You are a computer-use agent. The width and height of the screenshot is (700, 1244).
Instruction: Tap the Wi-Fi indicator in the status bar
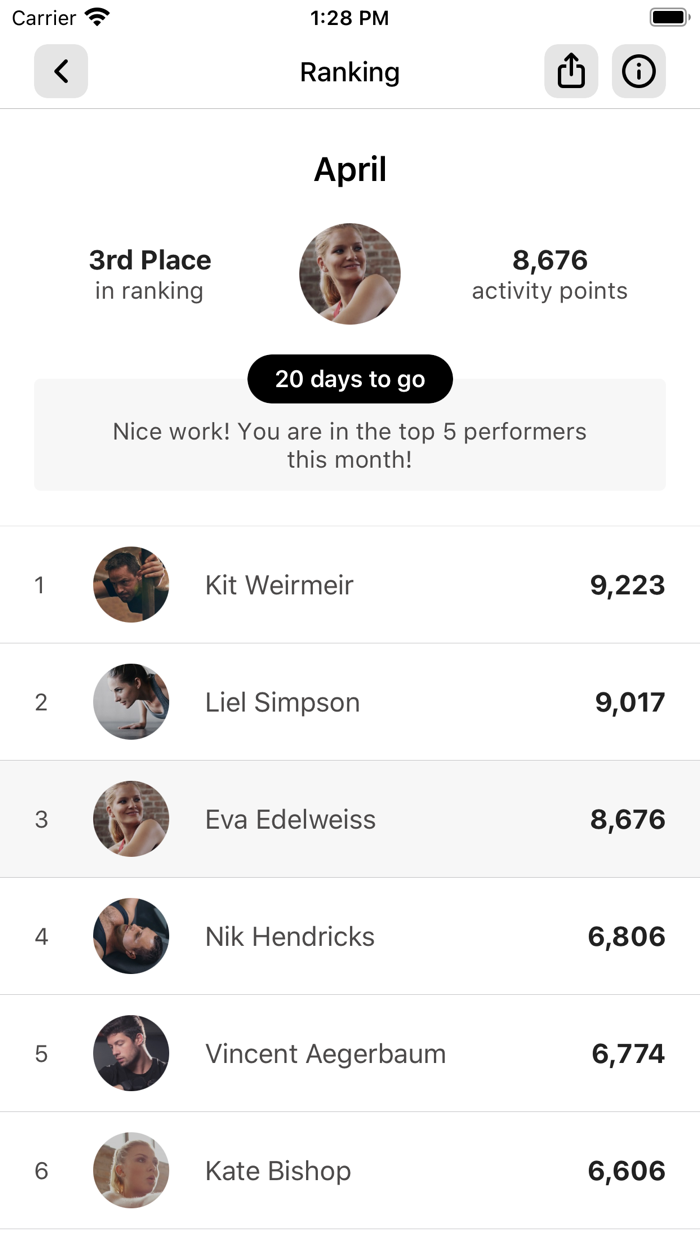(96, 17)
